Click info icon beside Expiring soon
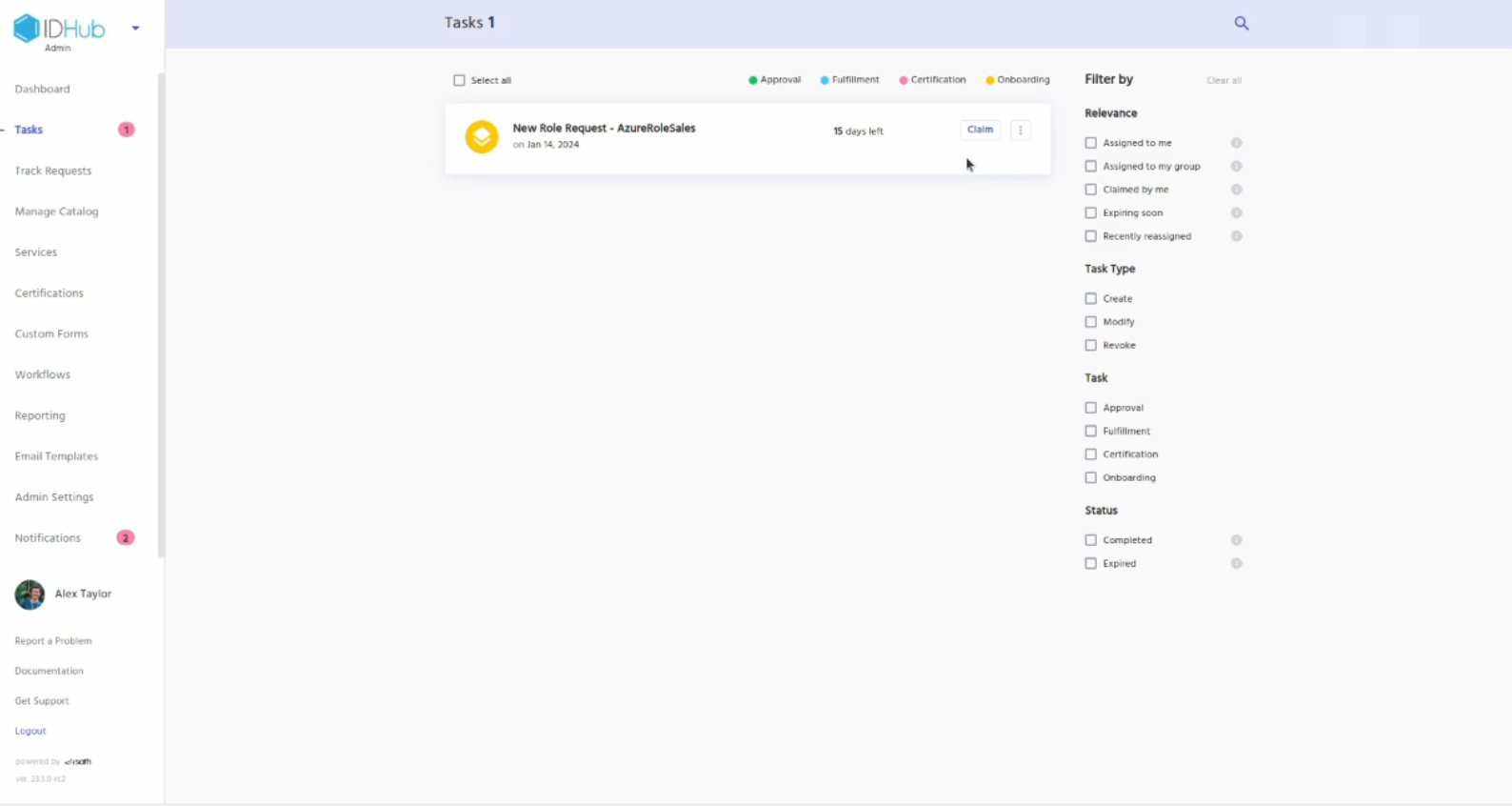Viewport: 1512px width, 806px height. (1236, 213)
